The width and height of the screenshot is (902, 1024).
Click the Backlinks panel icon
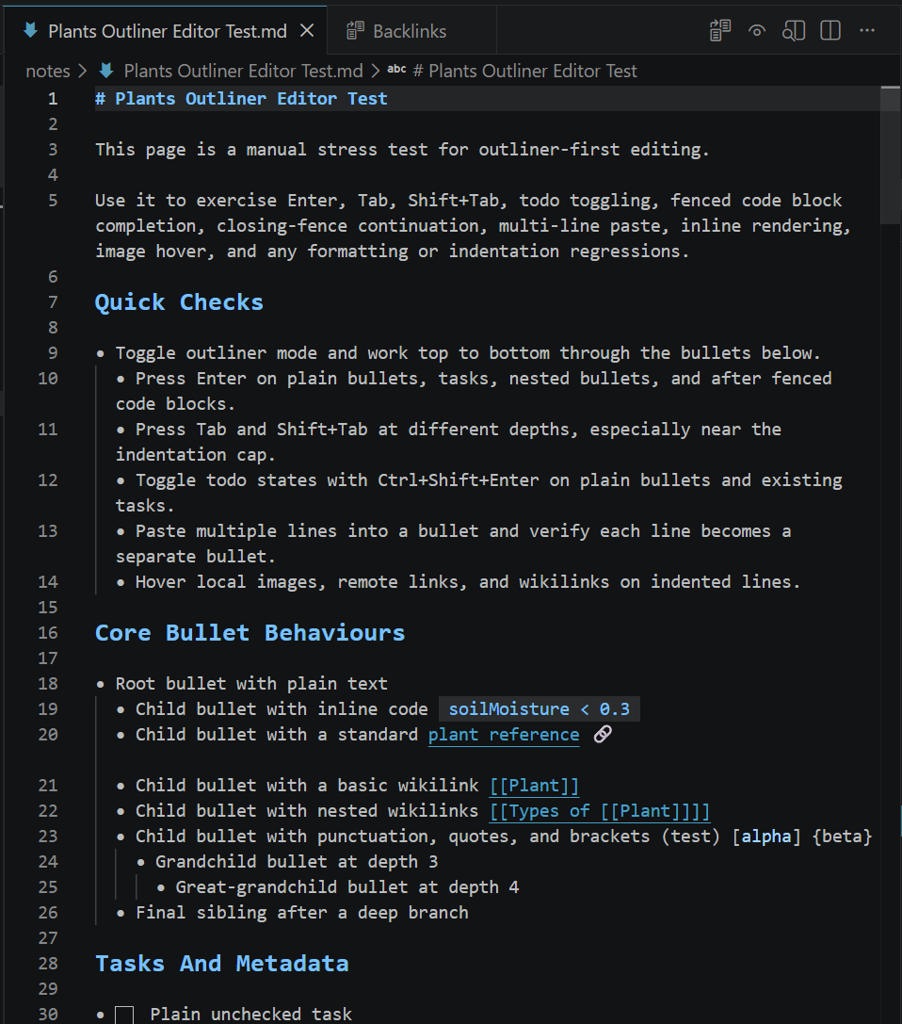coord(355,31)
